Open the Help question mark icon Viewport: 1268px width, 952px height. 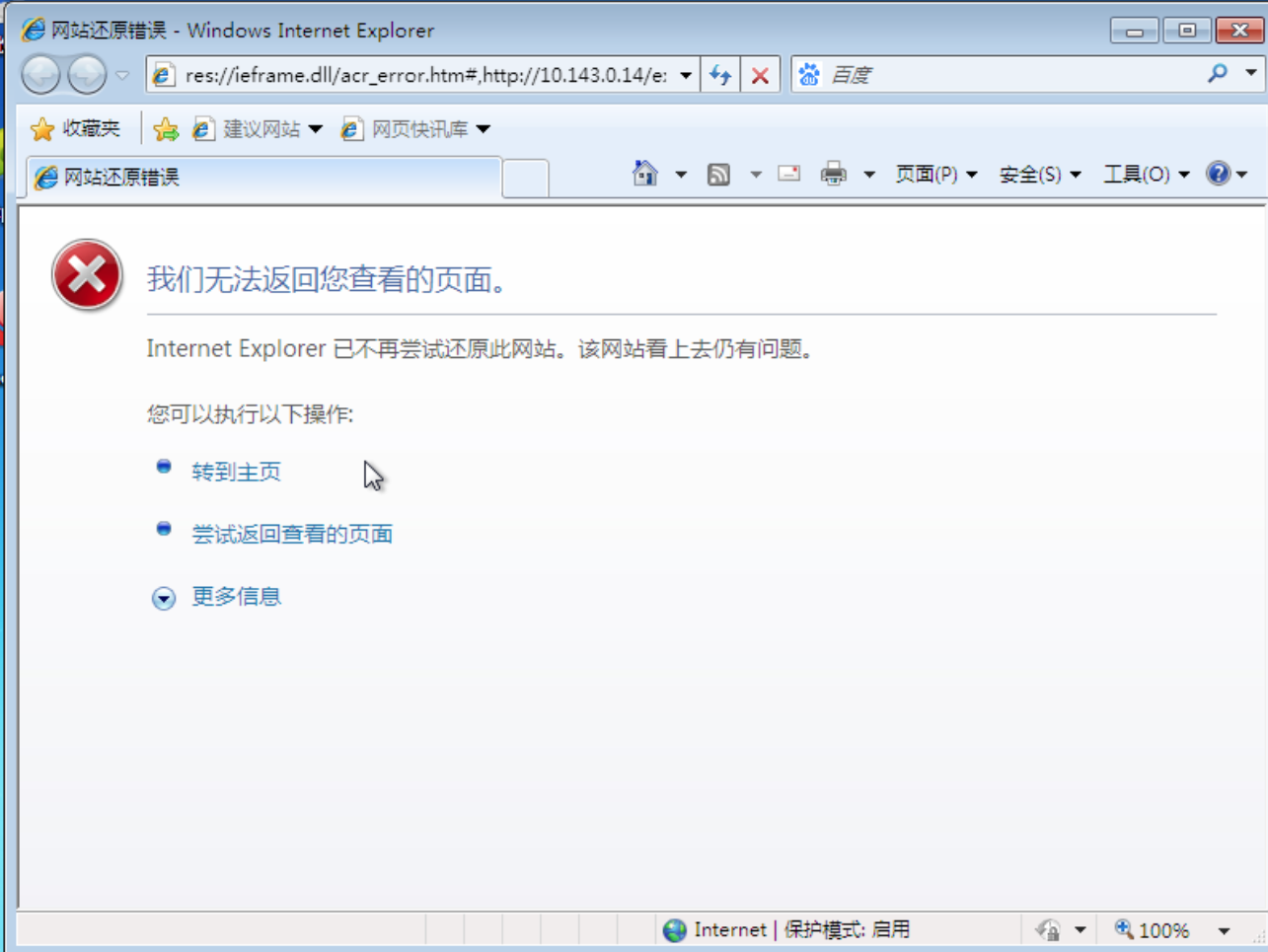click(1219, 174)
